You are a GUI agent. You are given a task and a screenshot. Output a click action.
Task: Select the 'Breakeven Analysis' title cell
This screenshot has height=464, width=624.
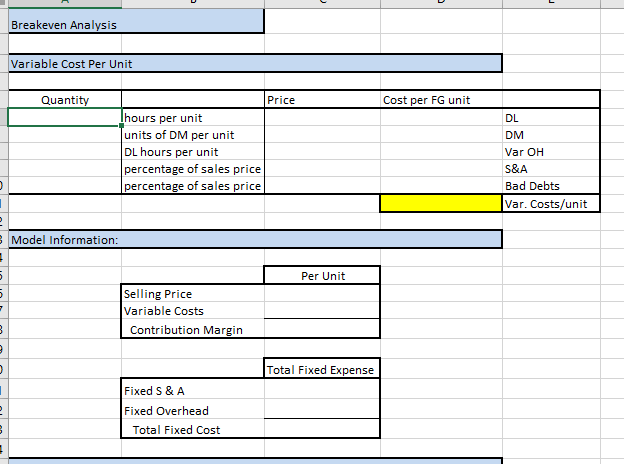coord(136,21)
